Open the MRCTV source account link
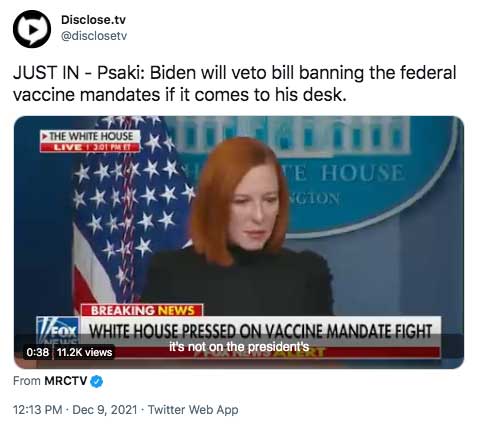This screenshot has width=480, height=424. click(x=66, y=381)
